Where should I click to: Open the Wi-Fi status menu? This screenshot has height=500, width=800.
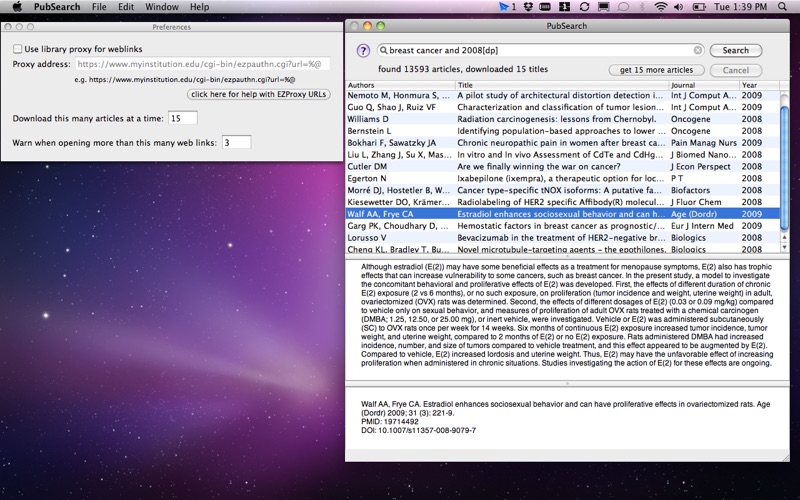661,7
